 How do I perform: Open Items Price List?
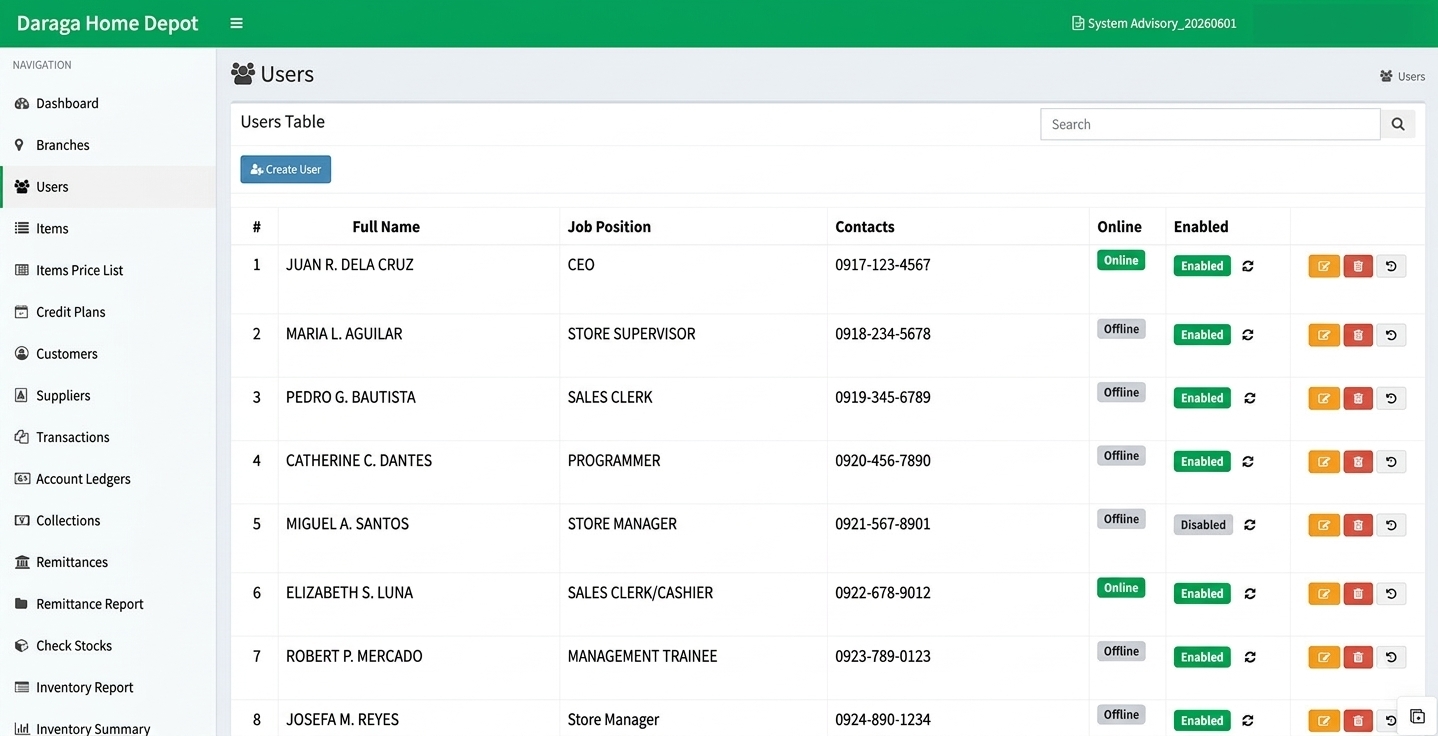(x=108, y=270)
